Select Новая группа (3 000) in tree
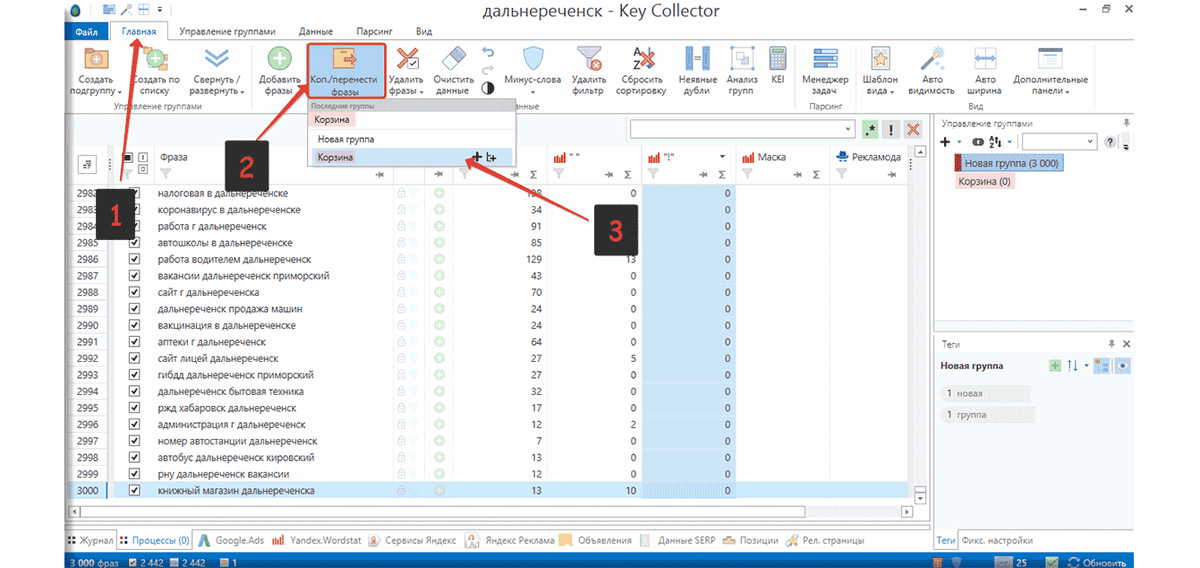1200x568 pixels. tap(1011, 163)
